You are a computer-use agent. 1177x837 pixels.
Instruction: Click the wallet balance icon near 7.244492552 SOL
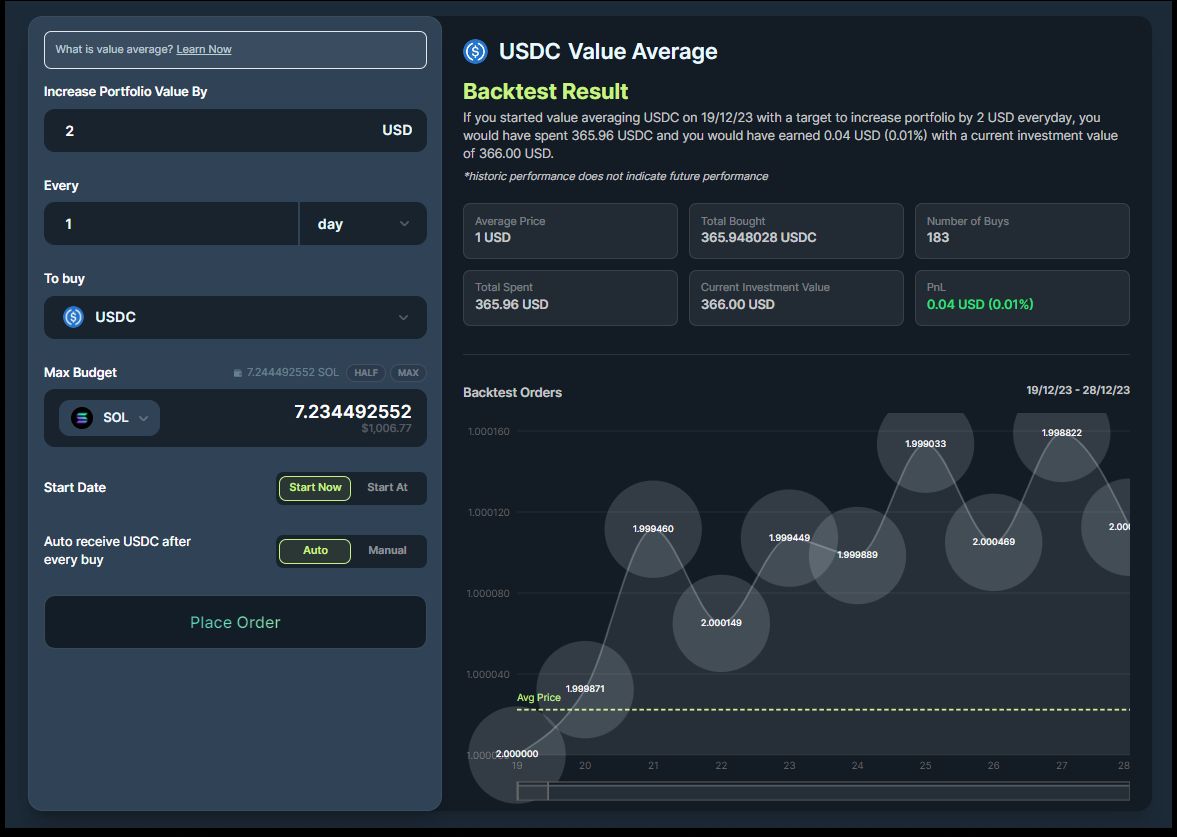click(x=237, y=373)
